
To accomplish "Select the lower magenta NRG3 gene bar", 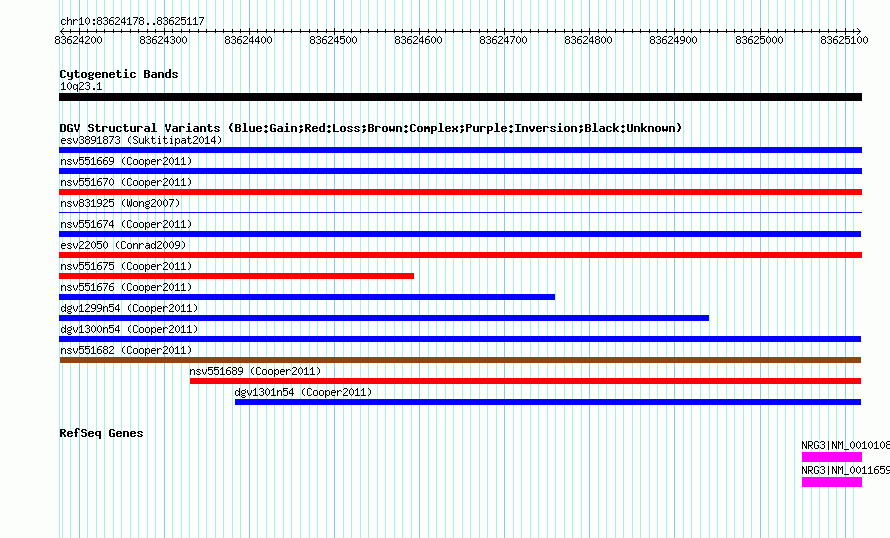I will pyautogui.click(x=832, y=482).
